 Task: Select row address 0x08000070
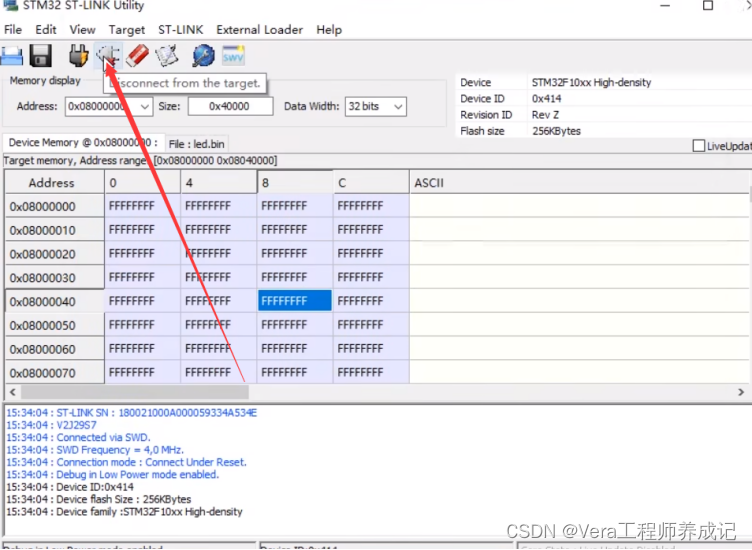point(54,372)
